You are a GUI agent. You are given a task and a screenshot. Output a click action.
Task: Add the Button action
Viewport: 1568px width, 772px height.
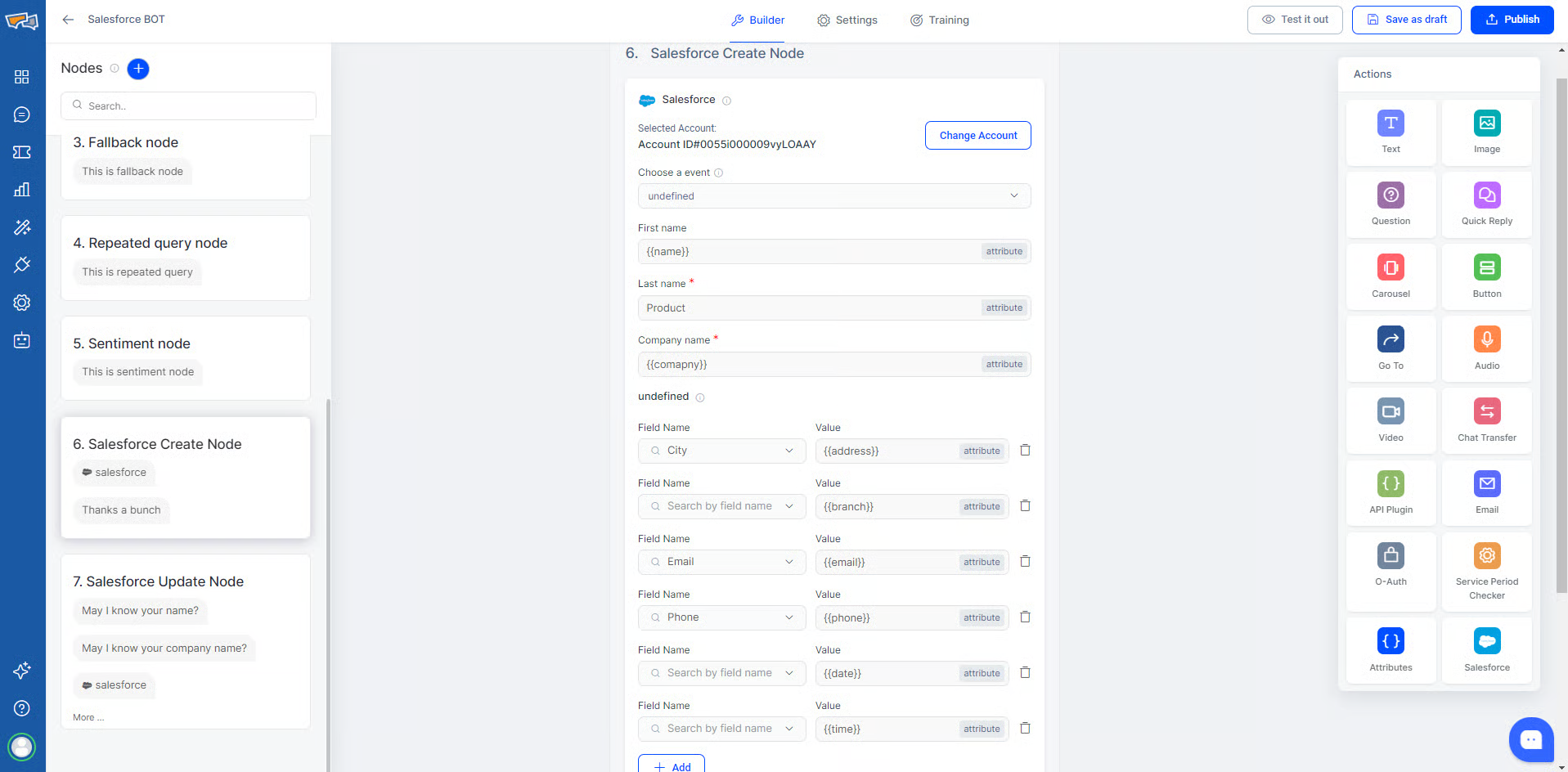[1486, 277]
